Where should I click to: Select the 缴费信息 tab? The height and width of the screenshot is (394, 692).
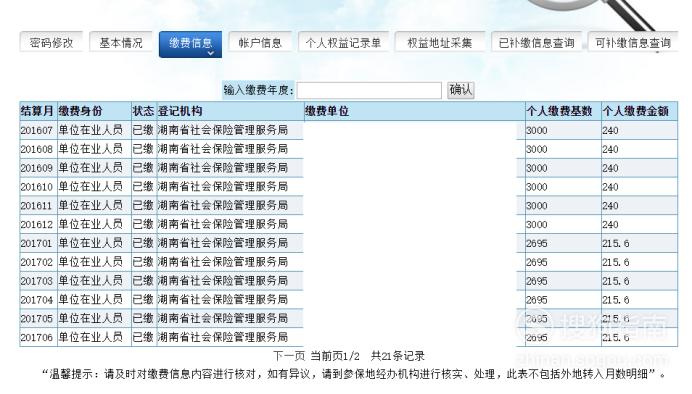click(190, 44)
